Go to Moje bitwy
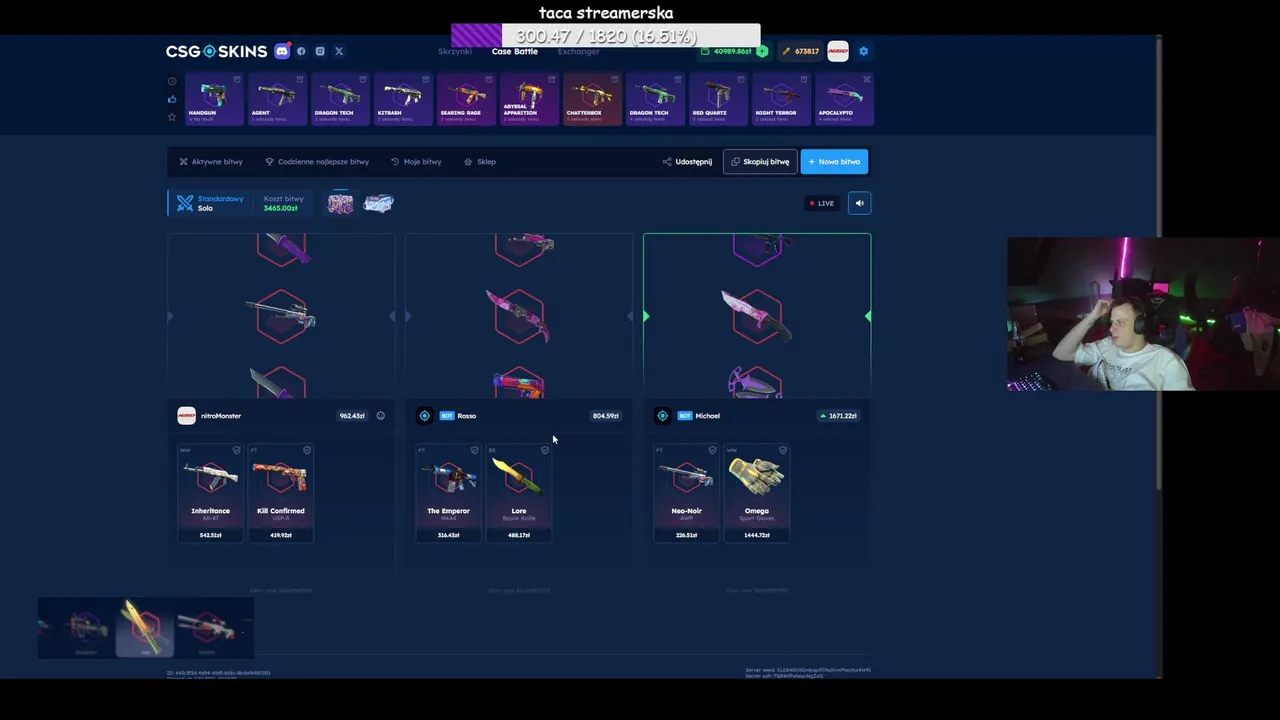The image size is (1280, 720). tap(416, 161)
